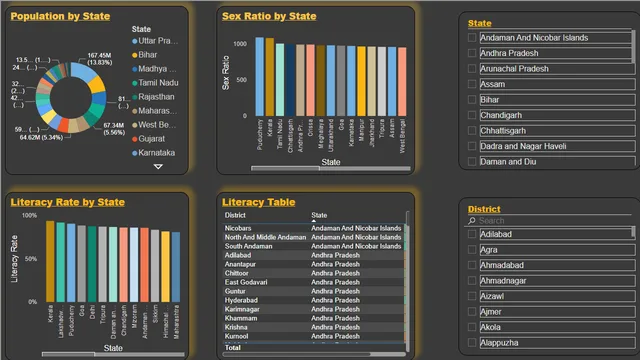Click the Bihar legend color dot
640x360 pixels.
pos(134,55)
